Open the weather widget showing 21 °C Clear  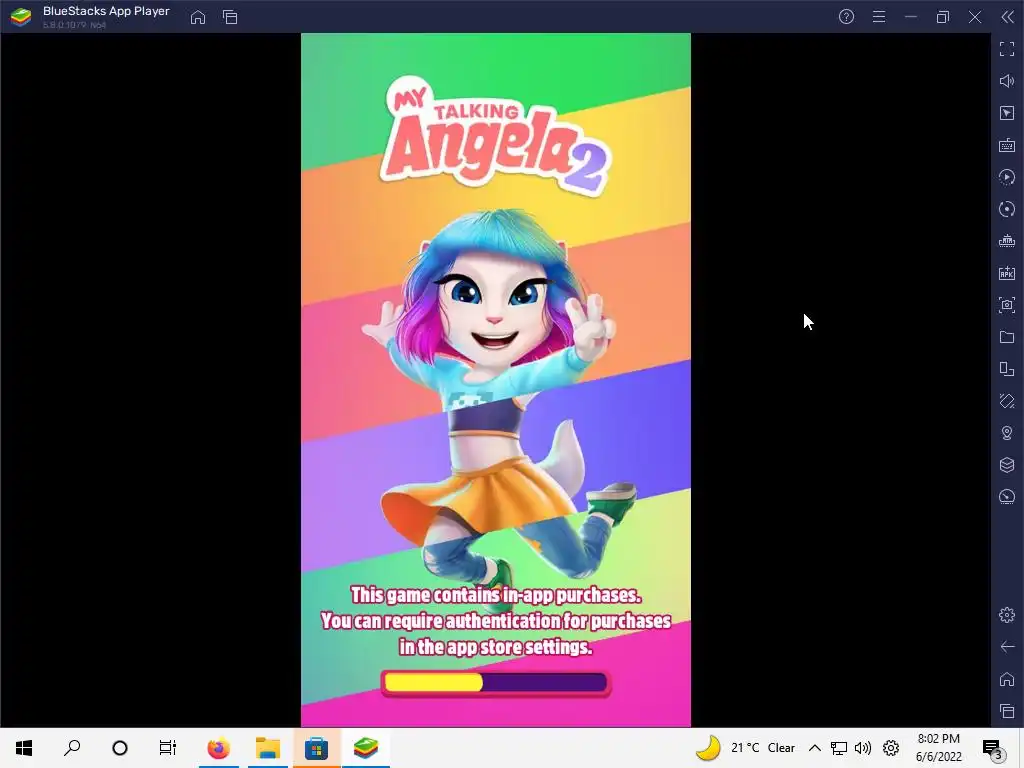click(744, 748)
